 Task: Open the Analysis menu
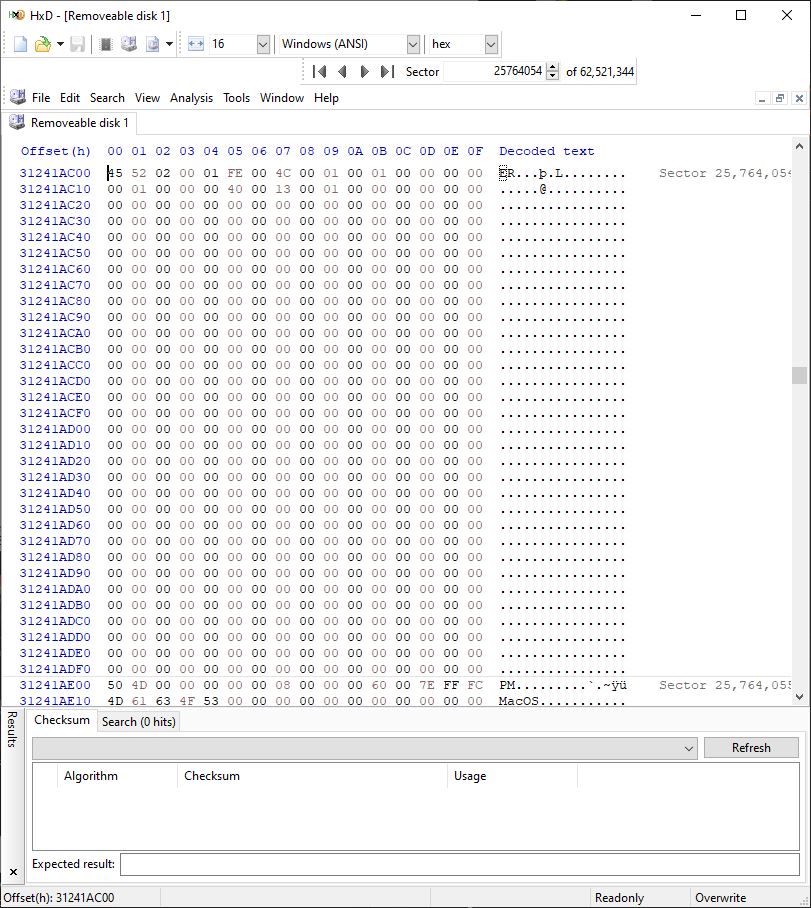tap(191, 98)
